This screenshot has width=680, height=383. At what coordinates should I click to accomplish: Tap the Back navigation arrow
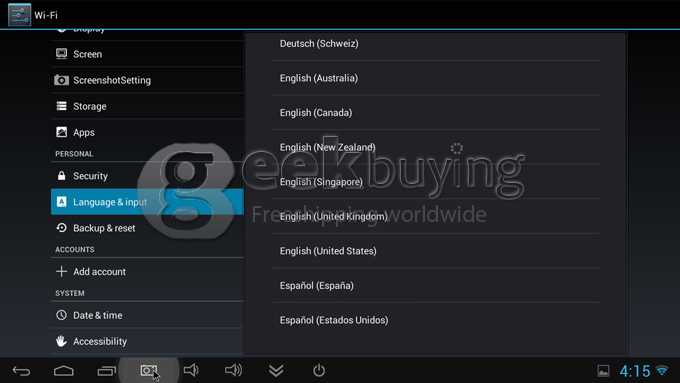21,371
